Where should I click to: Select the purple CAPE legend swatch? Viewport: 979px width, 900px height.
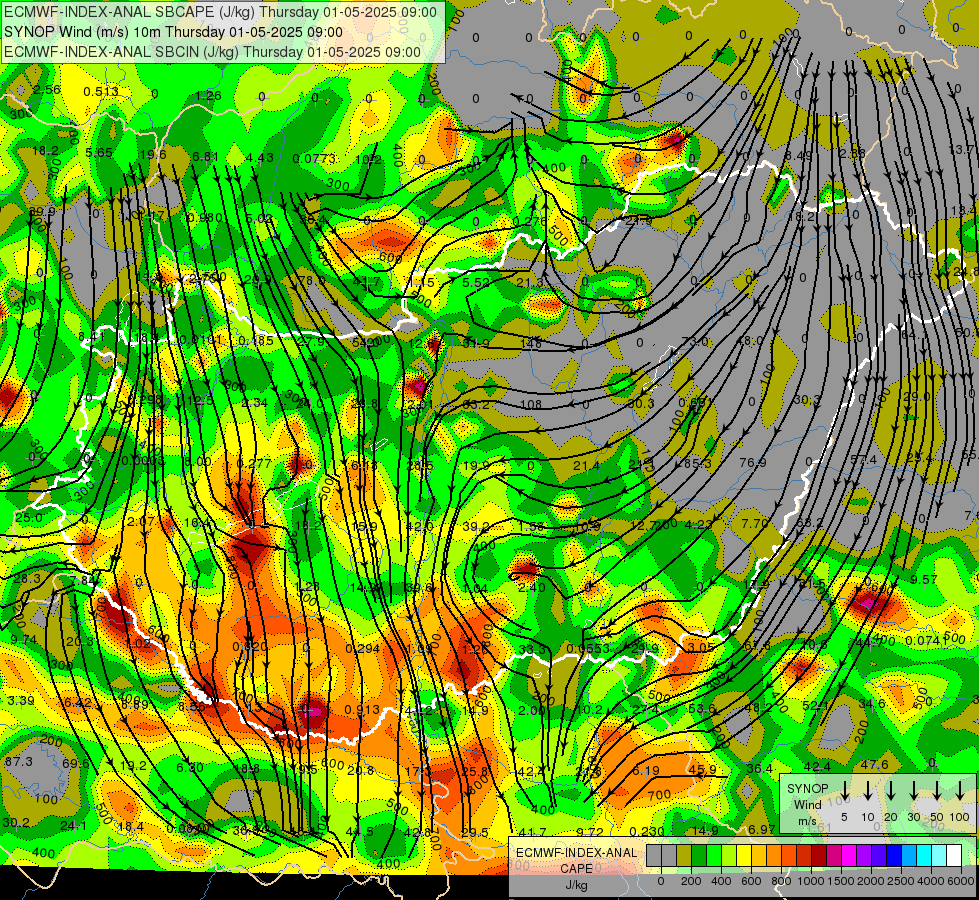(864, 856)
